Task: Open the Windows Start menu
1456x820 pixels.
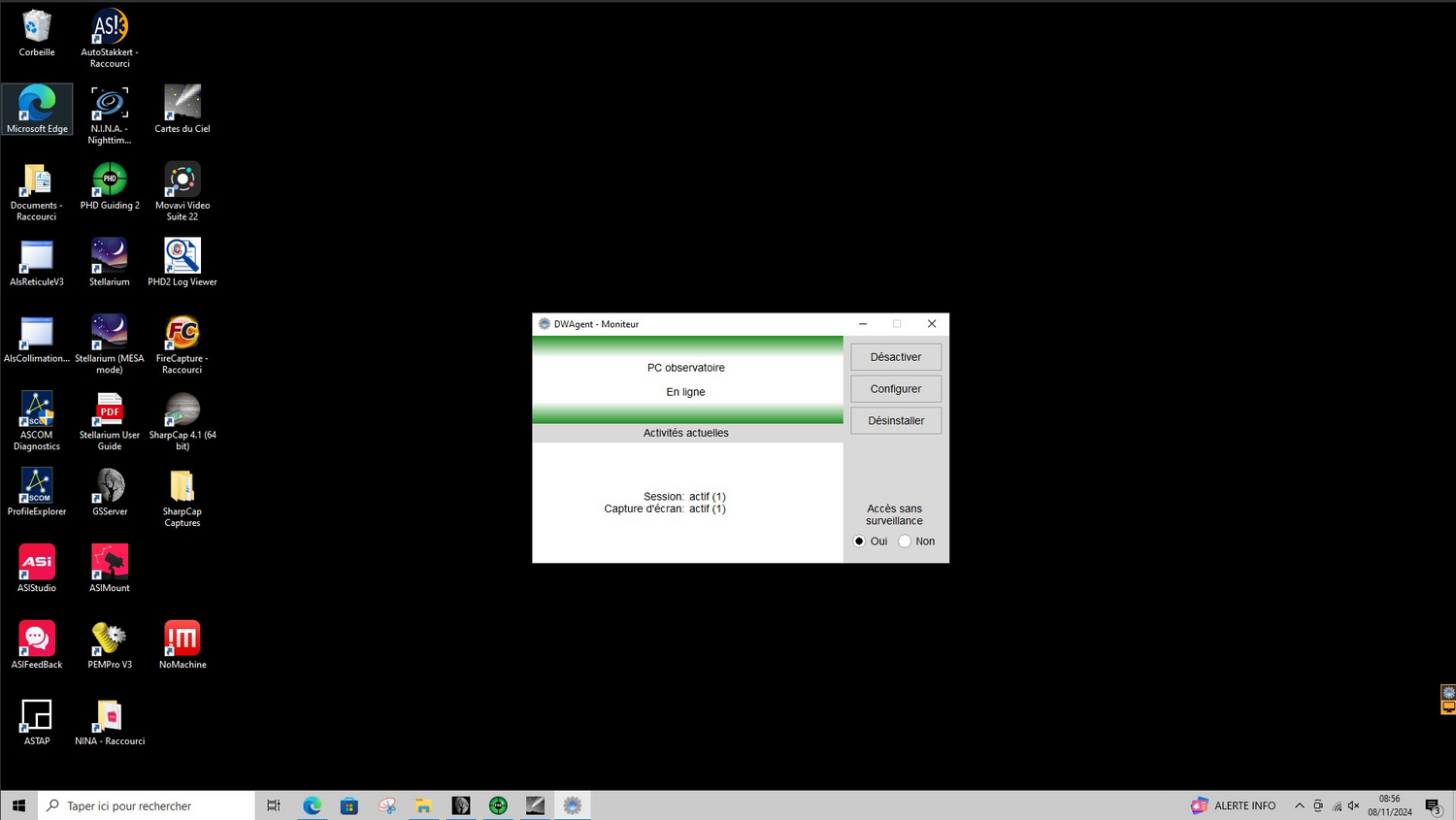Action: coord(17,804)
